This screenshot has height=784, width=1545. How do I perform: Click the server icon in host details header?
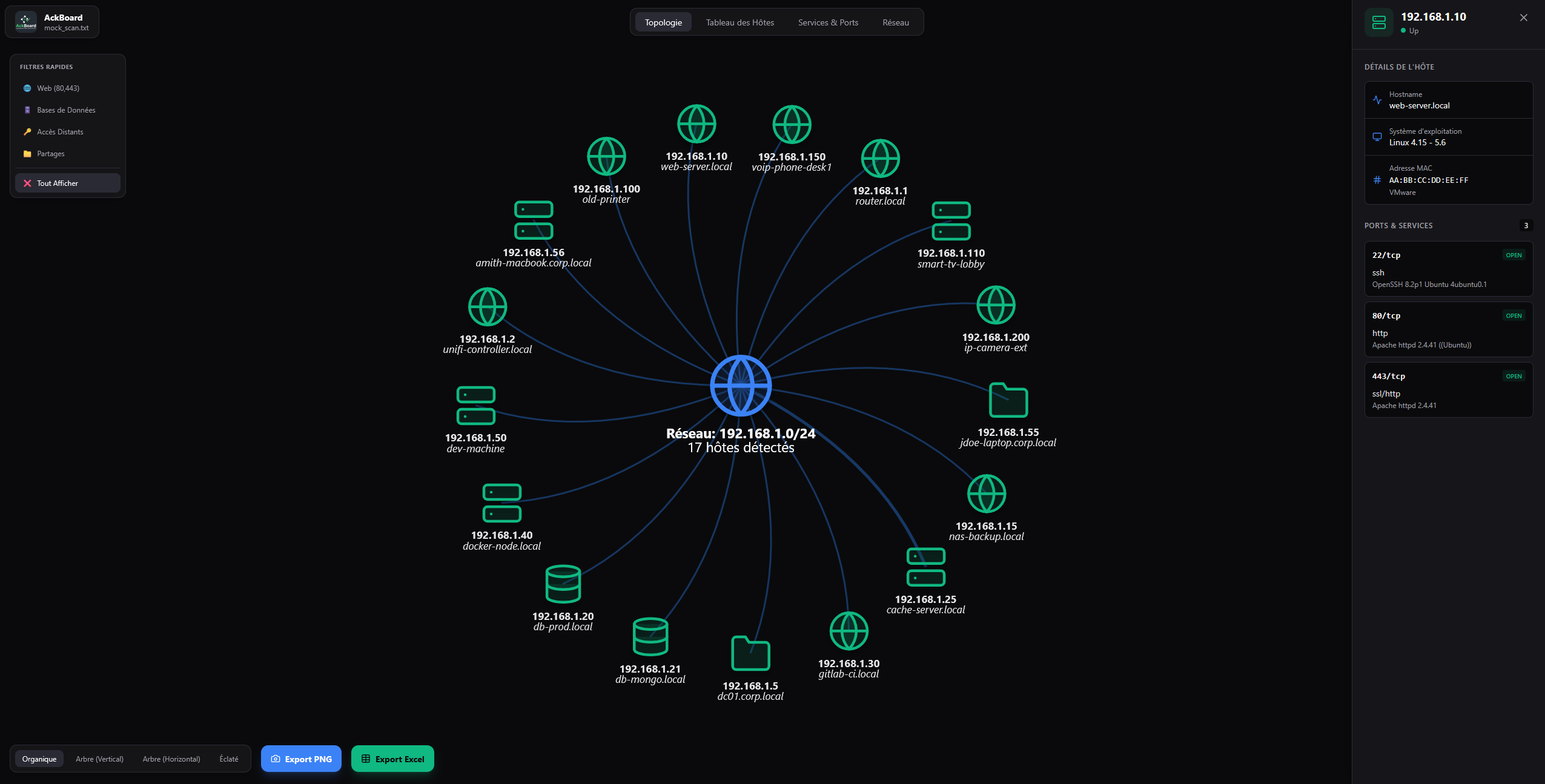point(1379,23)
